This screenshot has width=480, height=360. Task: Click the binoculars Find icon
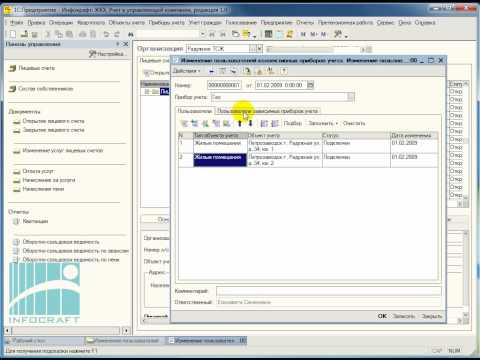131,34
